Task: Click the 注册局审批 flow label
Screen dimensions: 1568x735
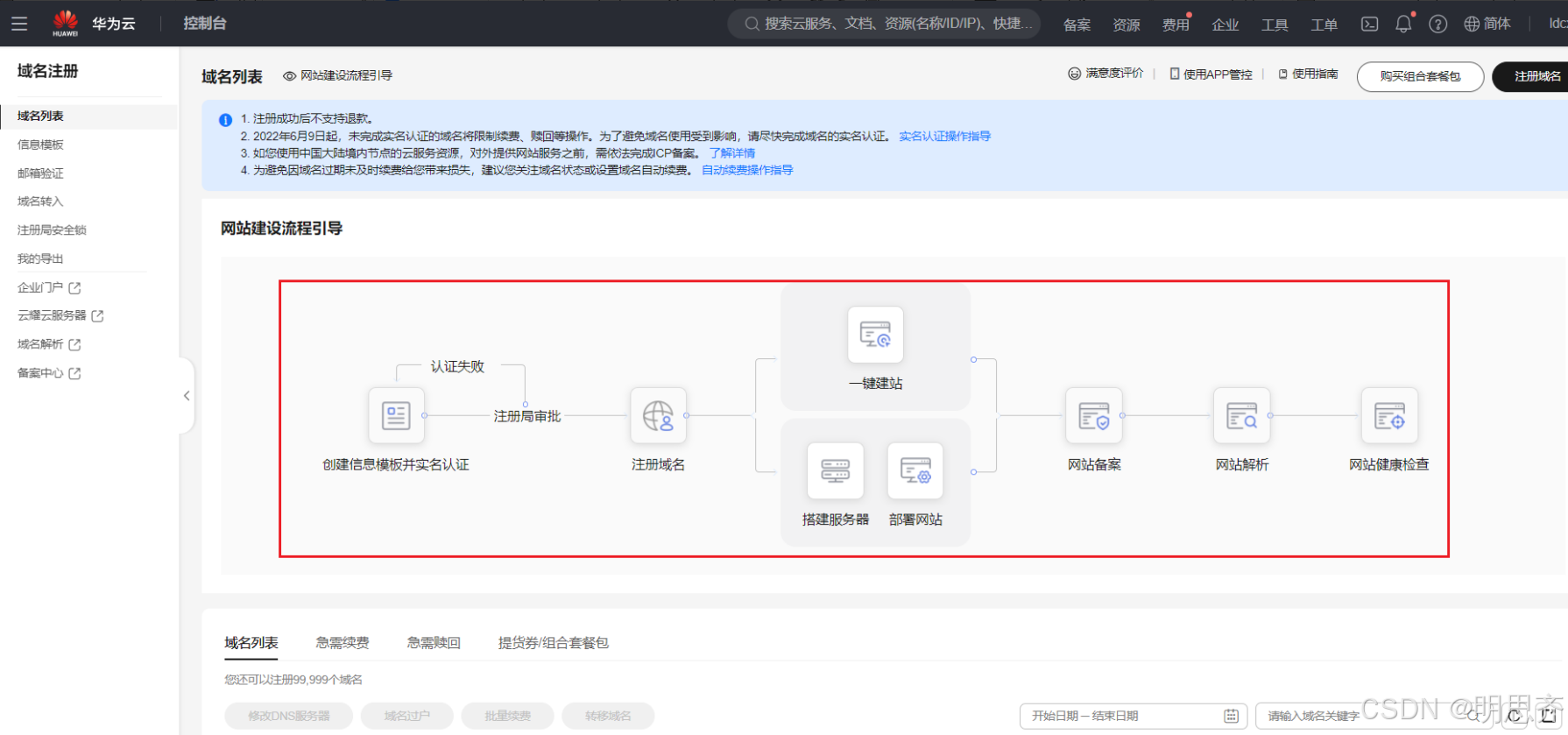Action: (x=527, y=416)
